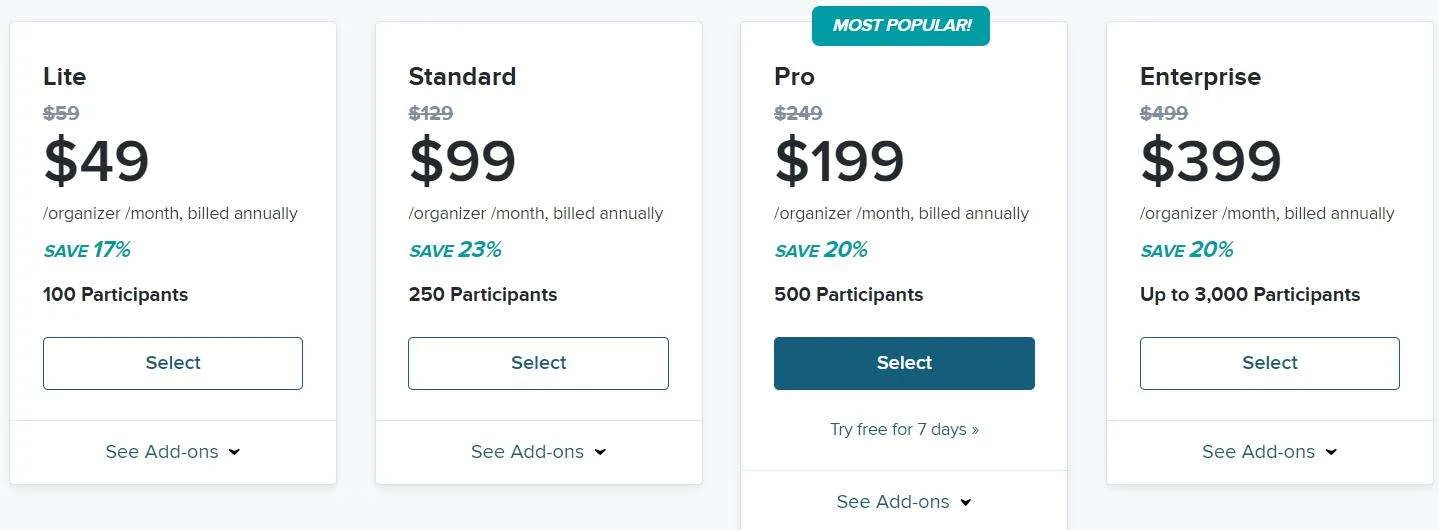The image size is (1439, 530).
Task: Click the $99 Standard price
Action: (462, 161)
